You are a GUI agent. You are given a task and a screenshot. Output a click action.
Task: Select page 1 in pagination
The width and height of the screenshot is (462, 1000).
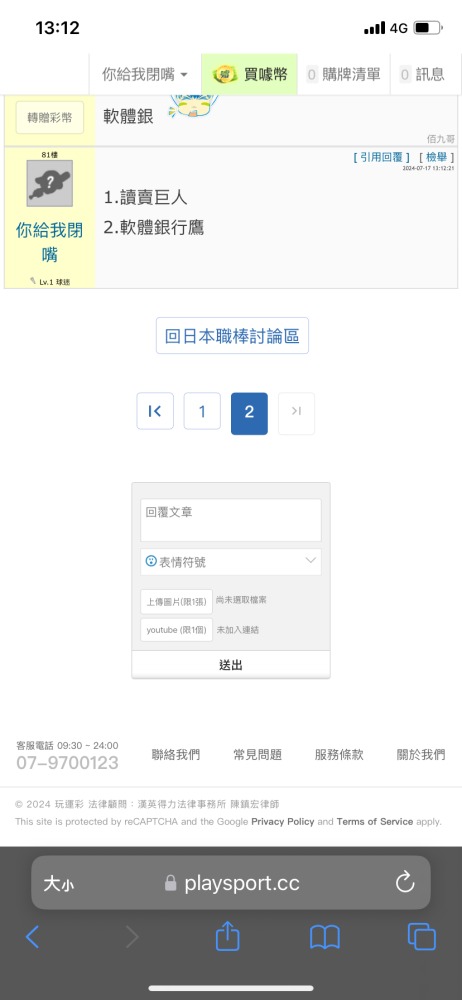pos(202,411)
